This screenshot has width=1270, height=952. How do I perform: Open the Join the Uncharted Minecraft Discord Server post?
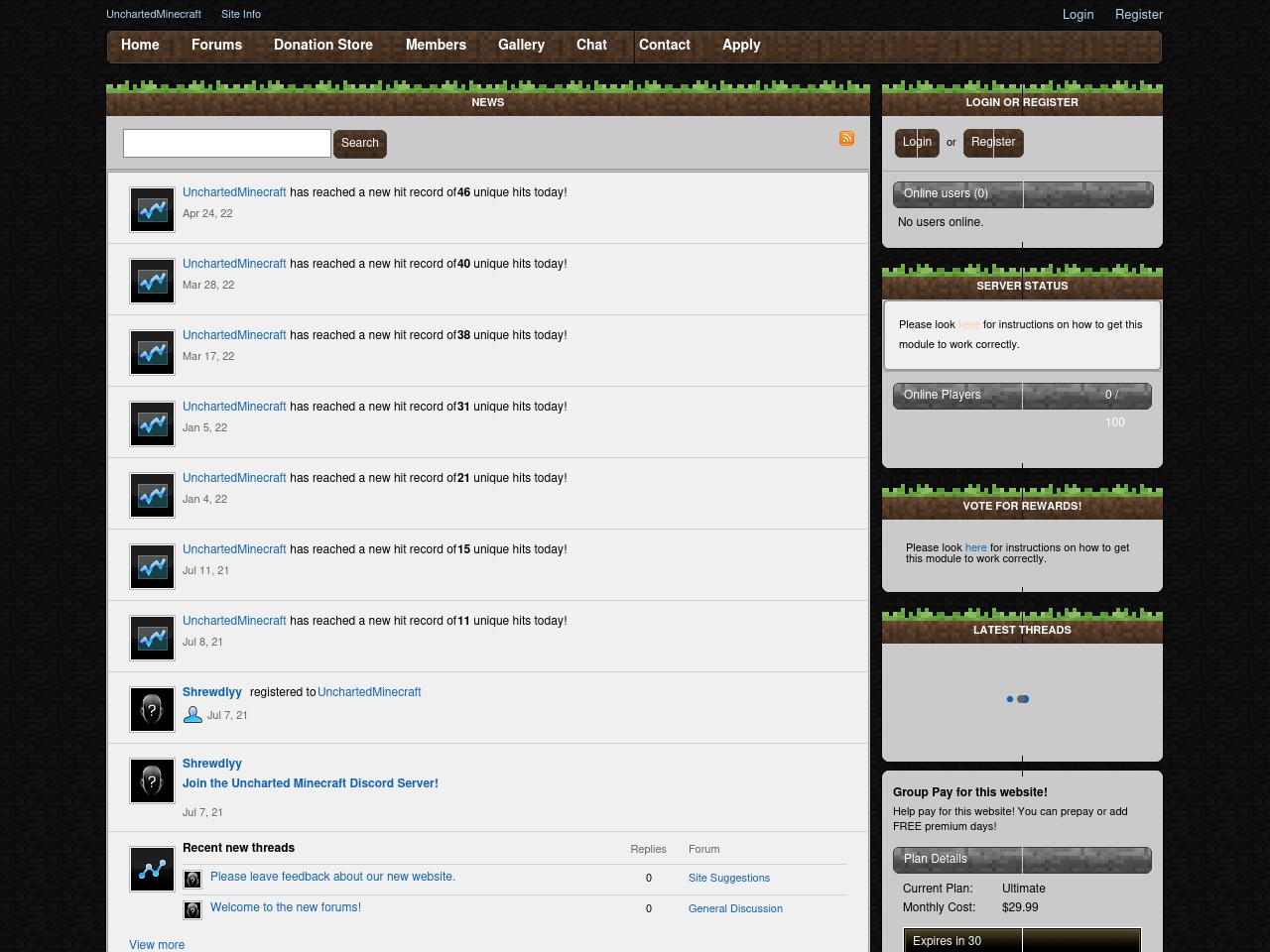[x=311, y=783]
